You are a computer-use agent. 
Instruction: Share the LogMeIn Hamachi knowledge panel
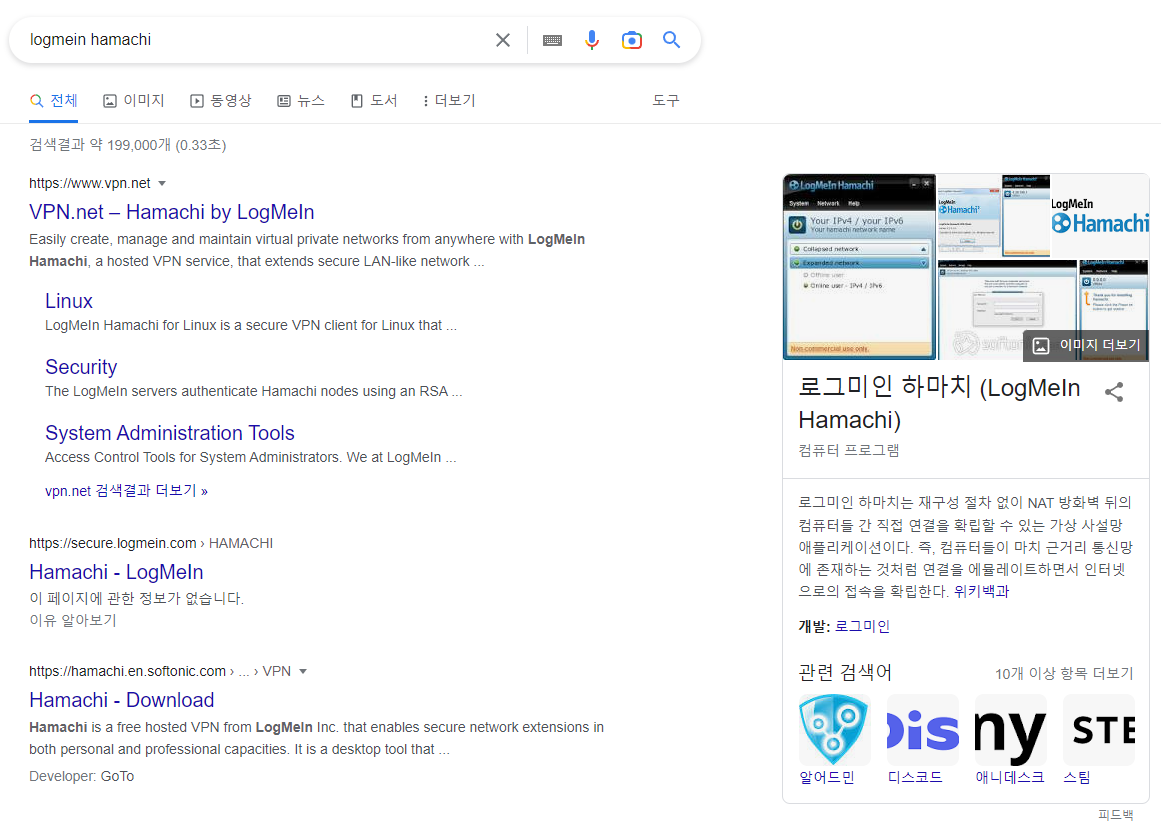[x=1114, y=392]
